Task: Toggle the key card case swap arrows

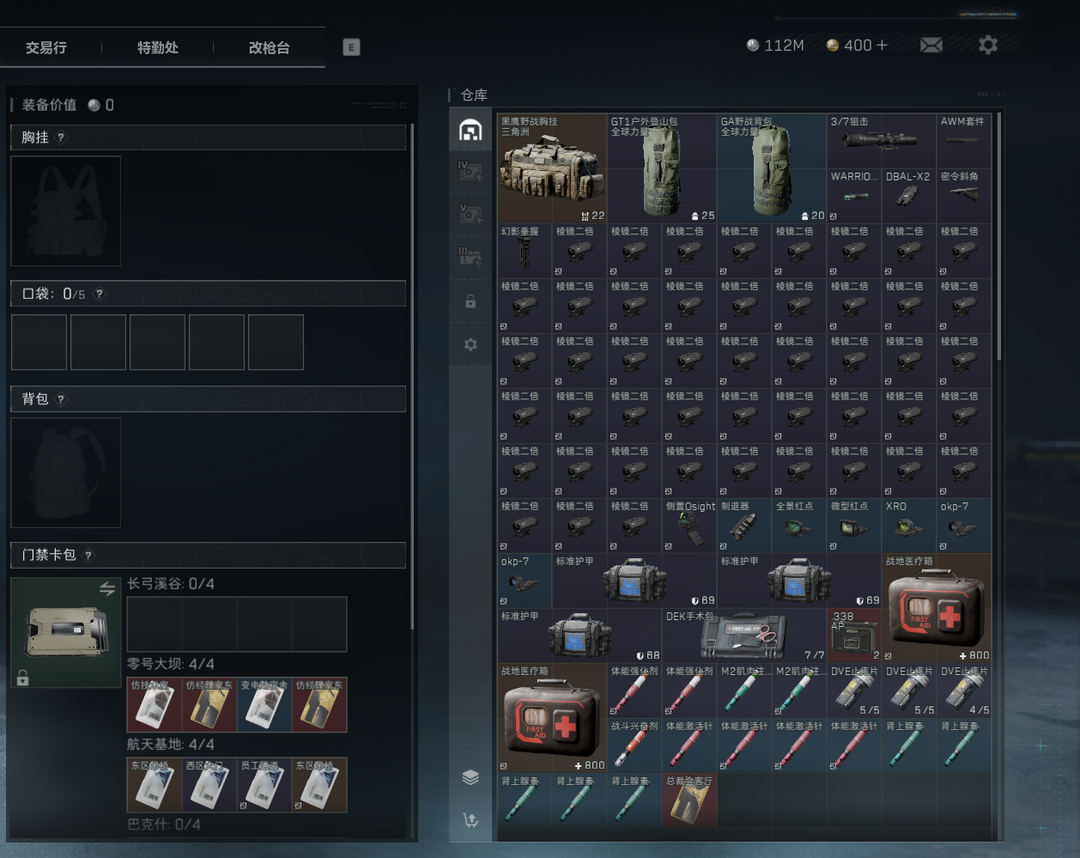Action: pyautogui.click(x=107, y=590)
